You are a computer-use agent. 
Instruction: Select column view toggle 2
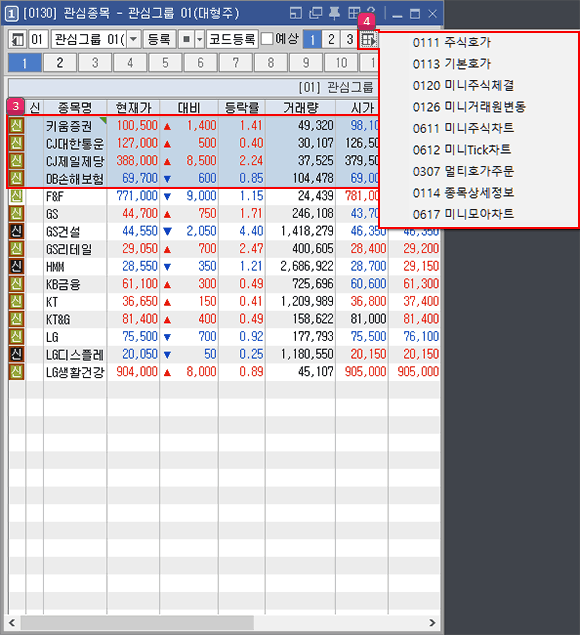(331, 40)
